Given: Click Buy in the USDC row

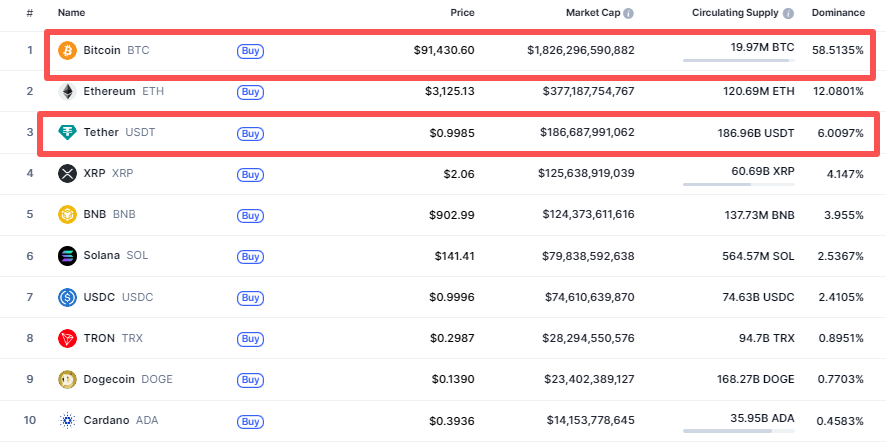Looking at the screenshot, I should (250, 298).
